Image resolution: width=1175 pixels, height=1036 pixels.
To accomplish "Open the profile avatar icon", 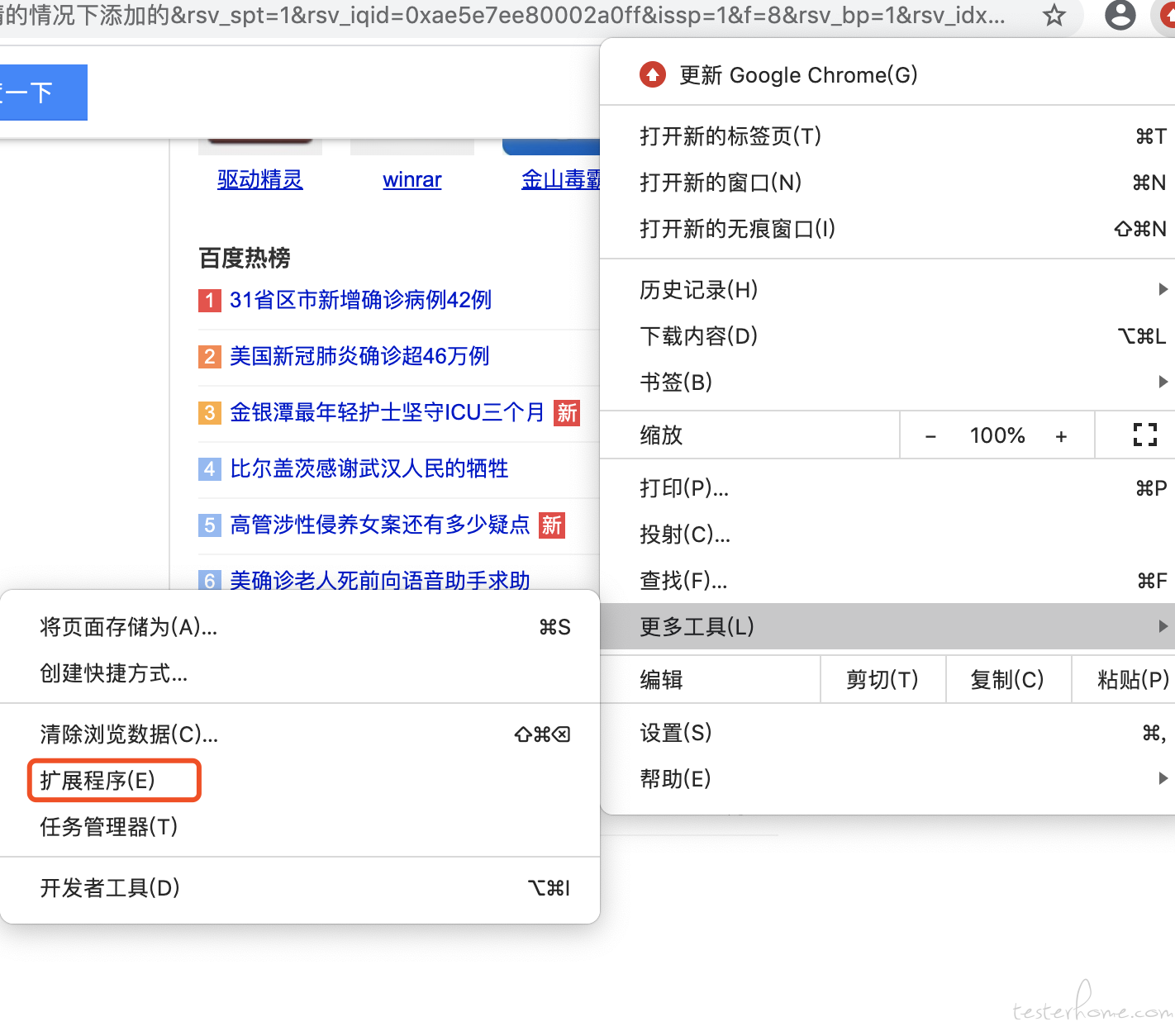I will 1120,15.
